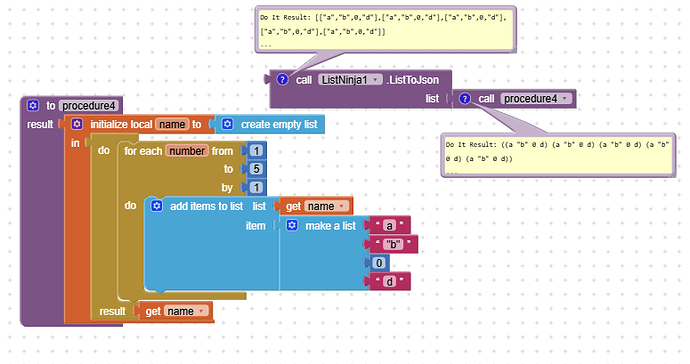Select the 'for each' loop block
690x364 pixels.
[x=143, y=151]
